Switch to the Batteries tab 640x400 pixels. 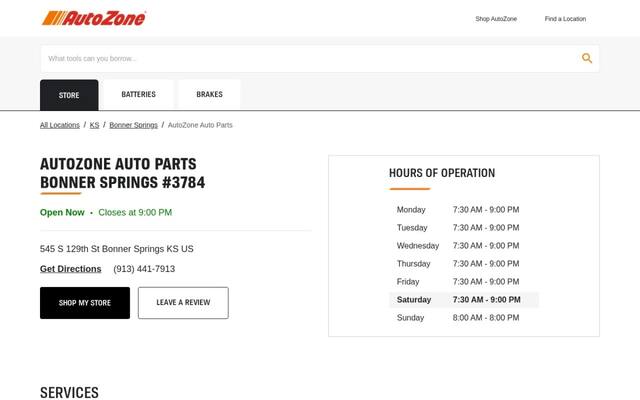[138, 94]
